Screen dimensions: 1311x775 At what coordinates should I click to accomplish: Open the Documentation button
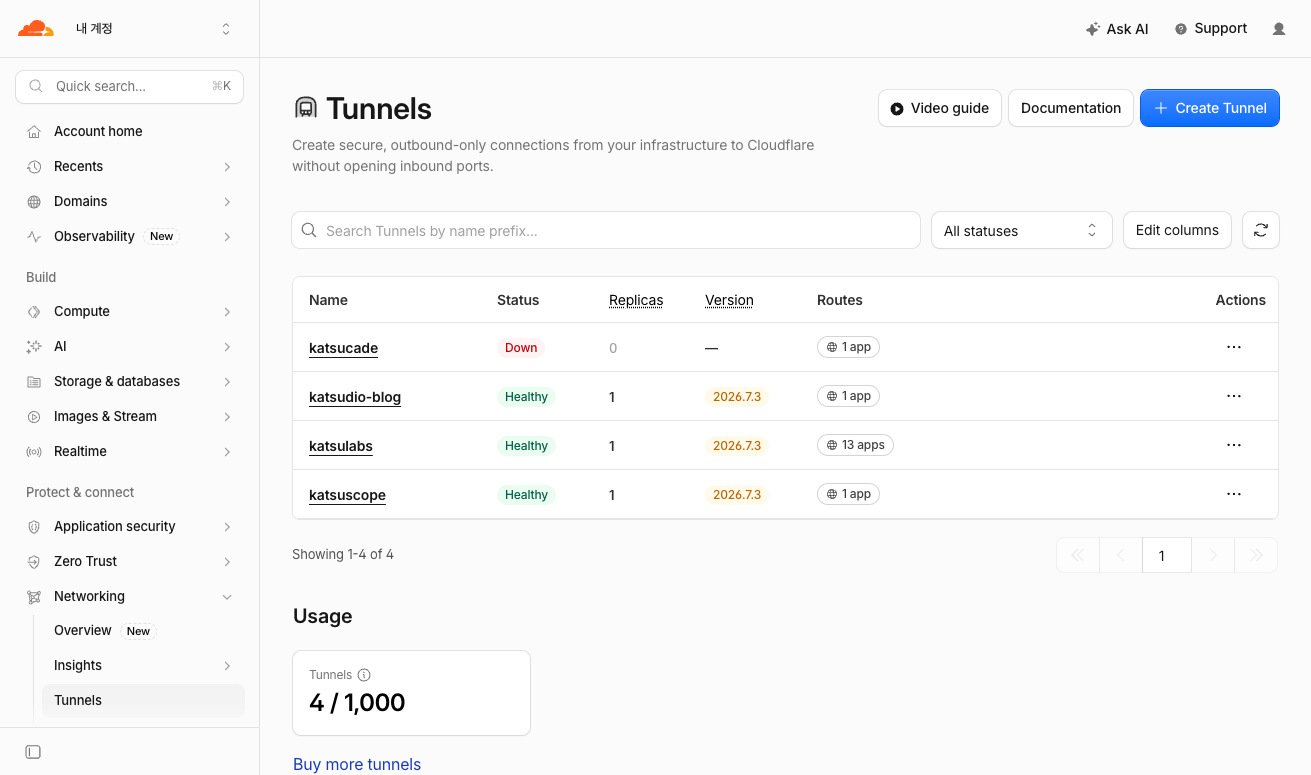click(1071, 108)
